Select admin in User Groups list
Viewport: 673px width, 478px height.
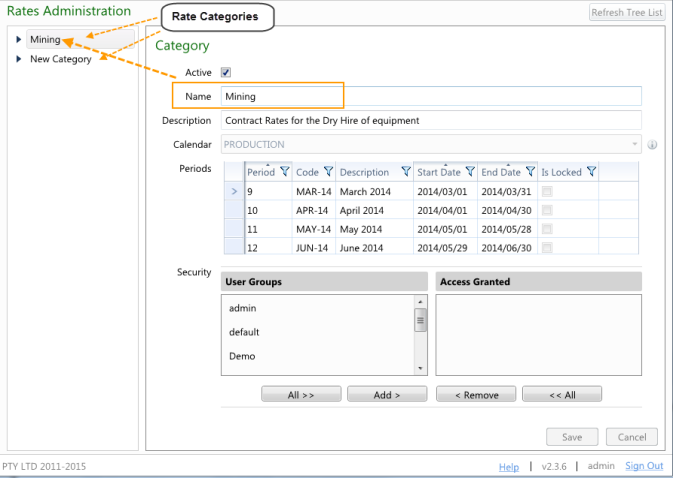pos(243,308)
